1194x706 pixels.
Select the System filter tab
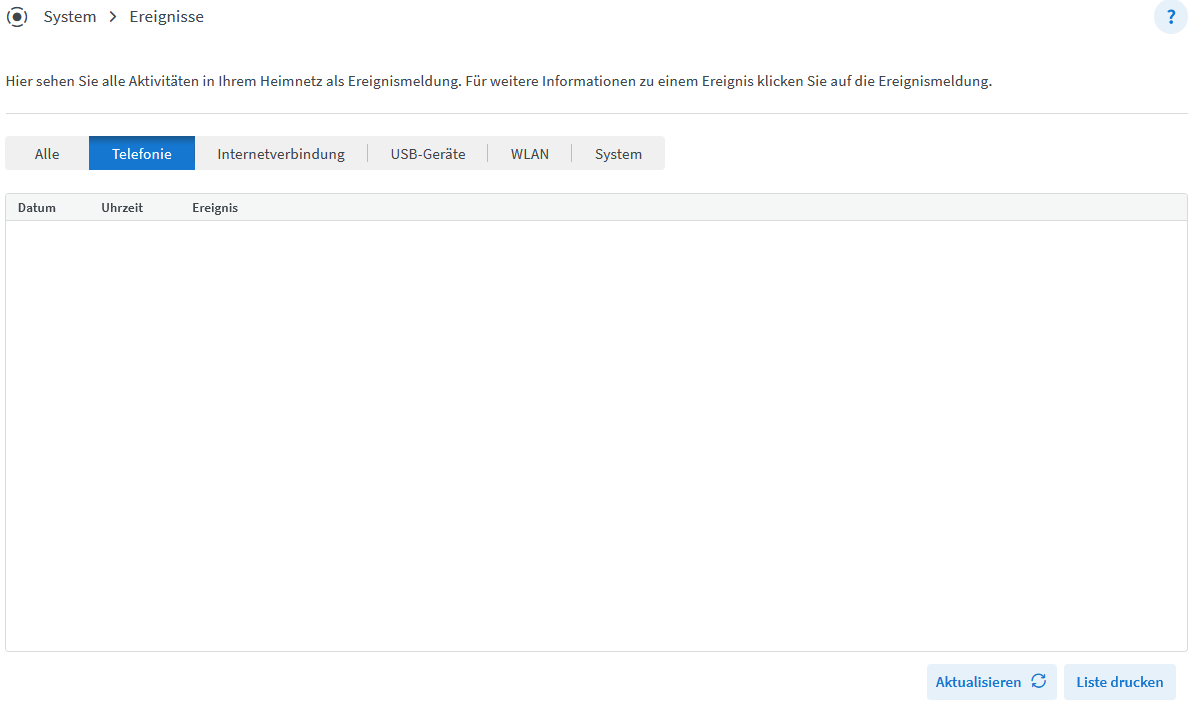pyautogui.click(x=618, y=154)
